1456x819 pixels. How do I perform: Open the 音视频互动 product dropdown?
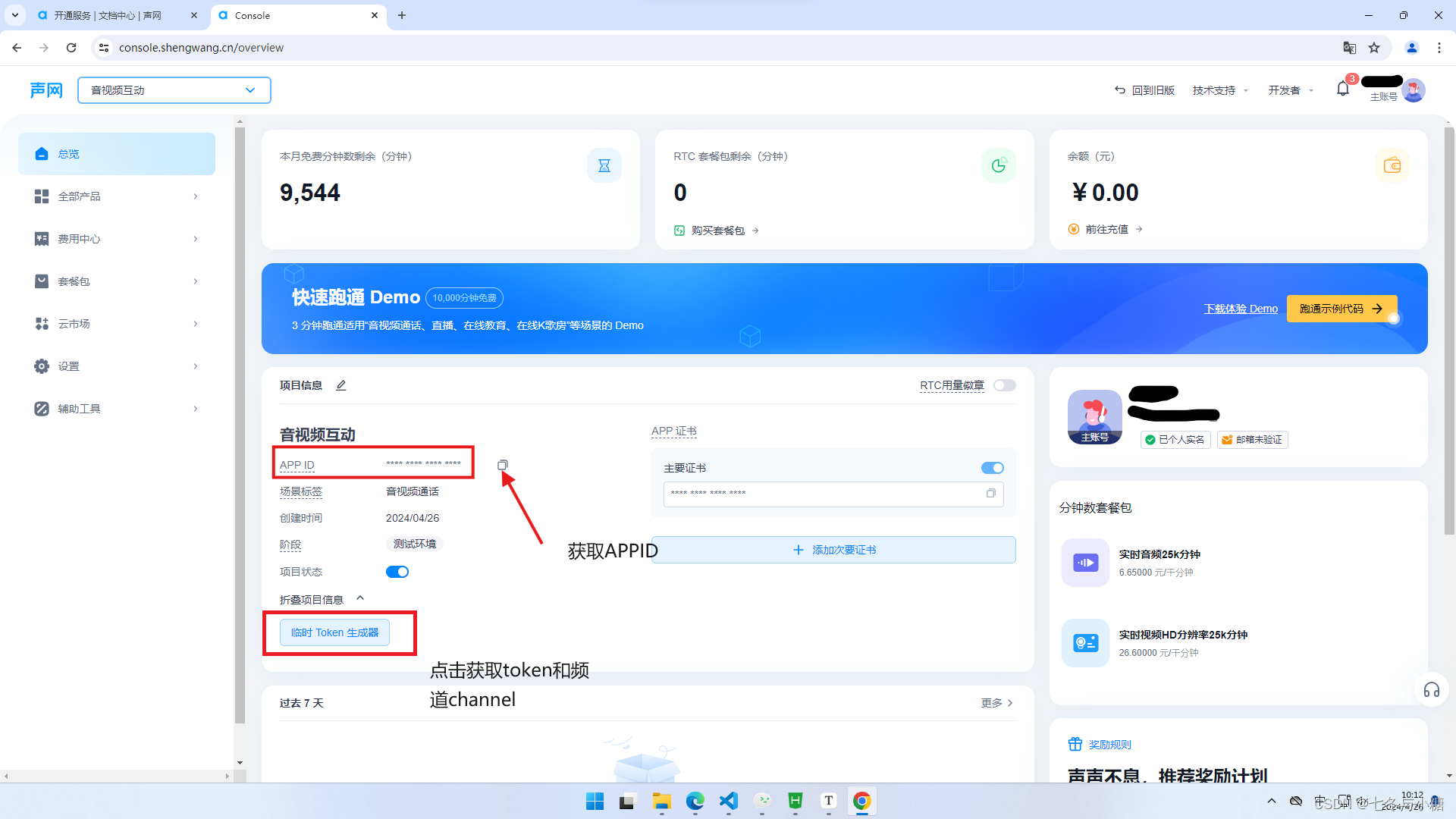click(x=174, y=90)
